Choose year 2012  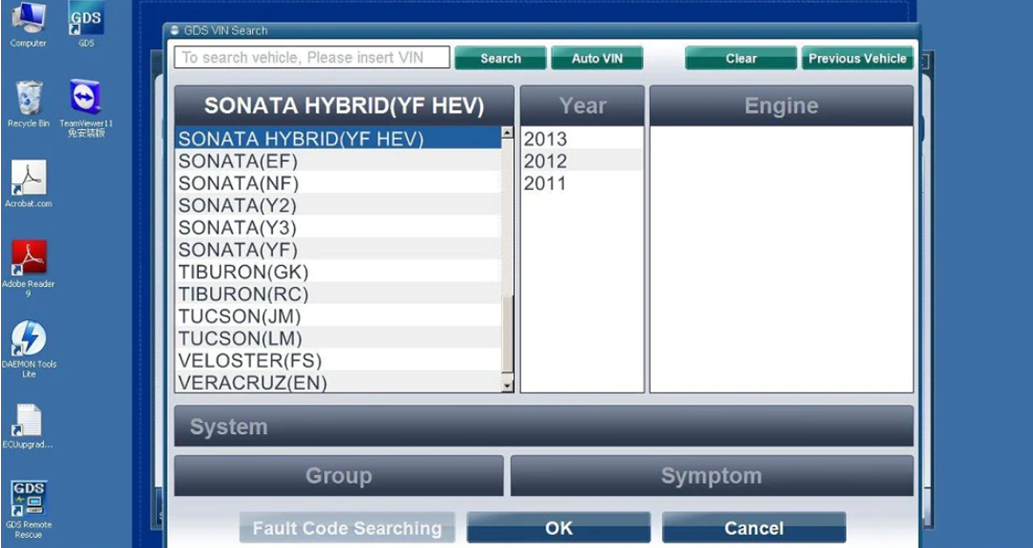click(582, 161)
